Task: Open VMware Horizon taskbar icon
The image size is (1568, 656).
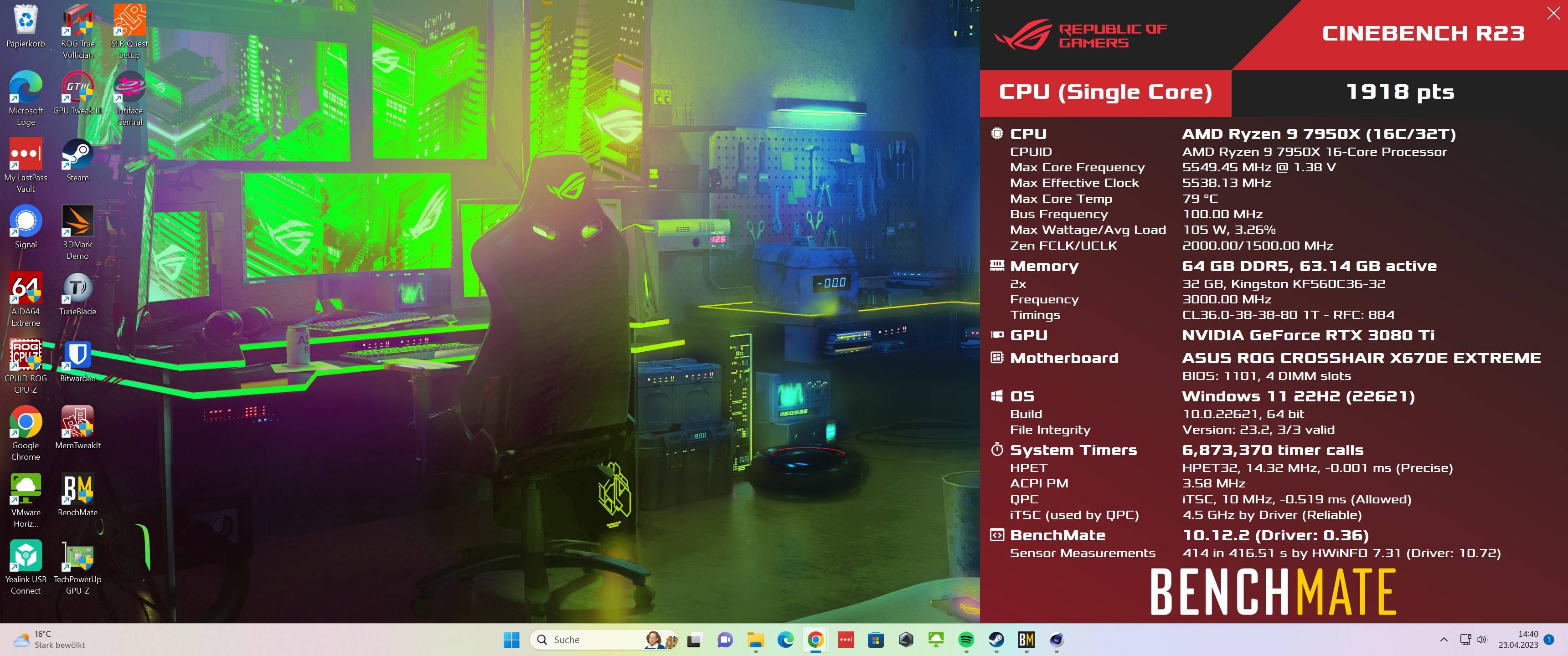Action: 936,640
